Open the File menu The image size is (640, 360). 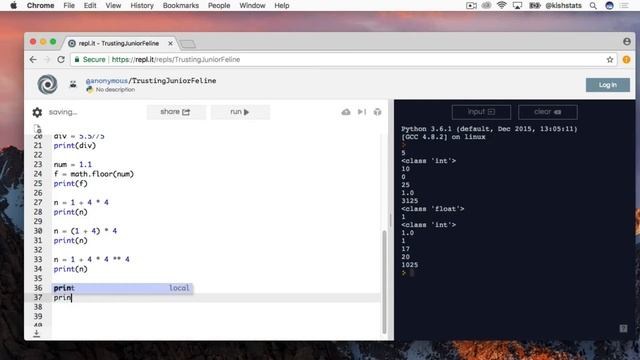click(69, 5)
